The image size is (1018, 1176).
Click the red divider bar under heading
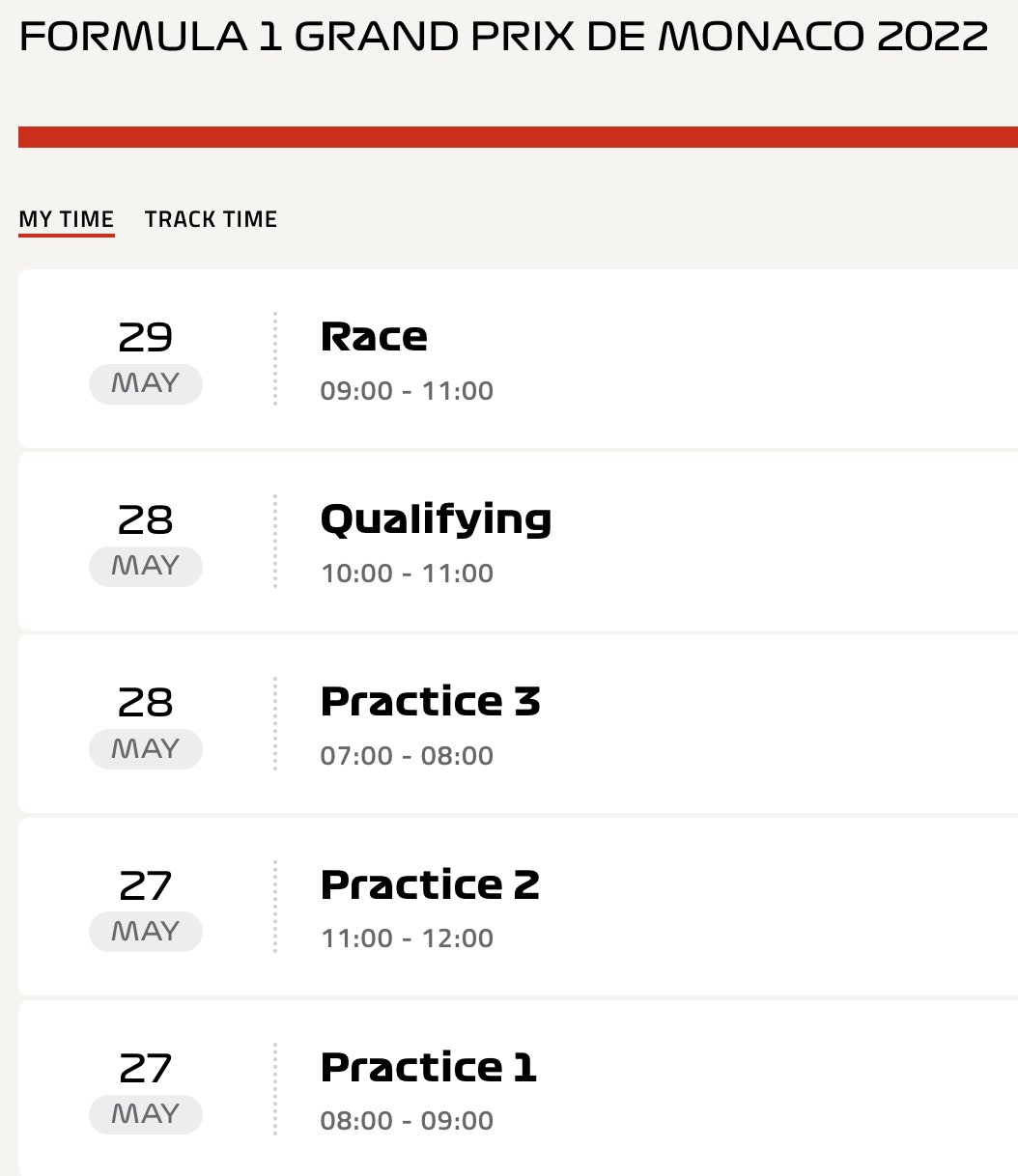pyautogui.click(x=518, y=137)
